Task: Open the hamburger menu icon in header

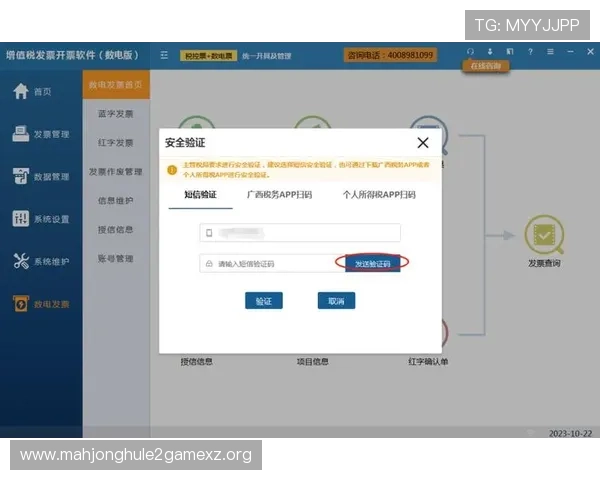Action: (x=550, y=52)
